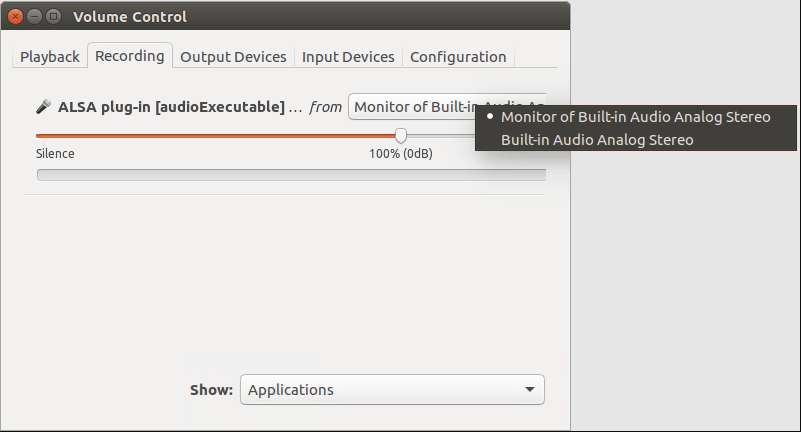Open the "from" source combo box

pyautogui.click(x=447, y=107)
